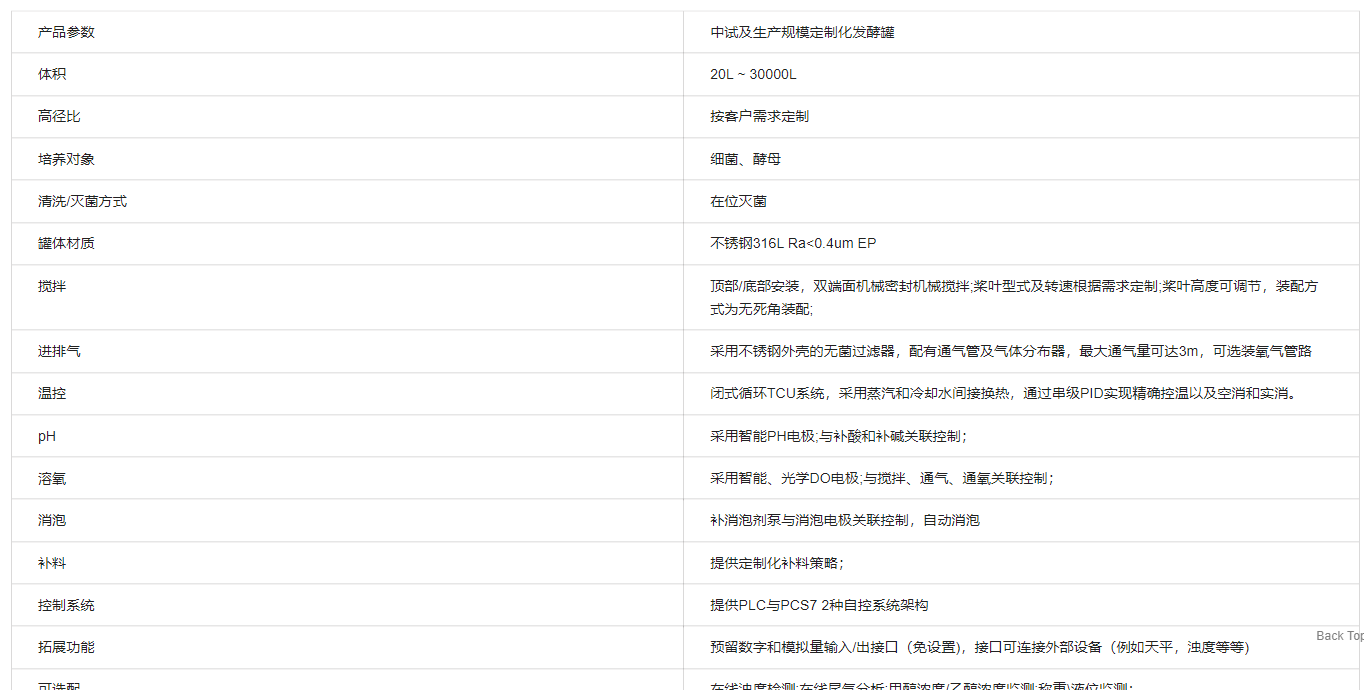Viewport: 1364px width, 690px height.
Task: Click the 搅拌 row label
Action: point(52,286)
